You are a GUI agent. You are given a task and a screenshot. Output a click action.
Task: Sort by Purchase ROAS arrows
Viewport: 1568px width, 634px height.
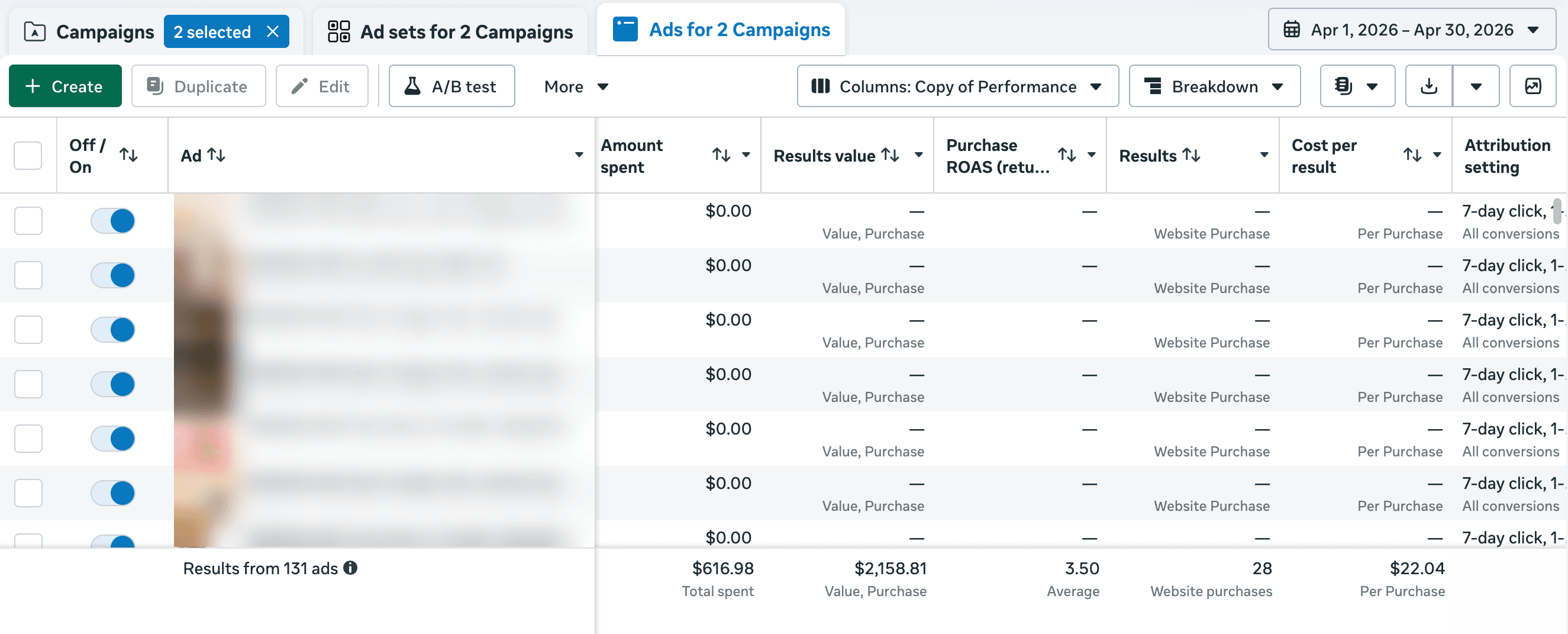coord(1066,155)
